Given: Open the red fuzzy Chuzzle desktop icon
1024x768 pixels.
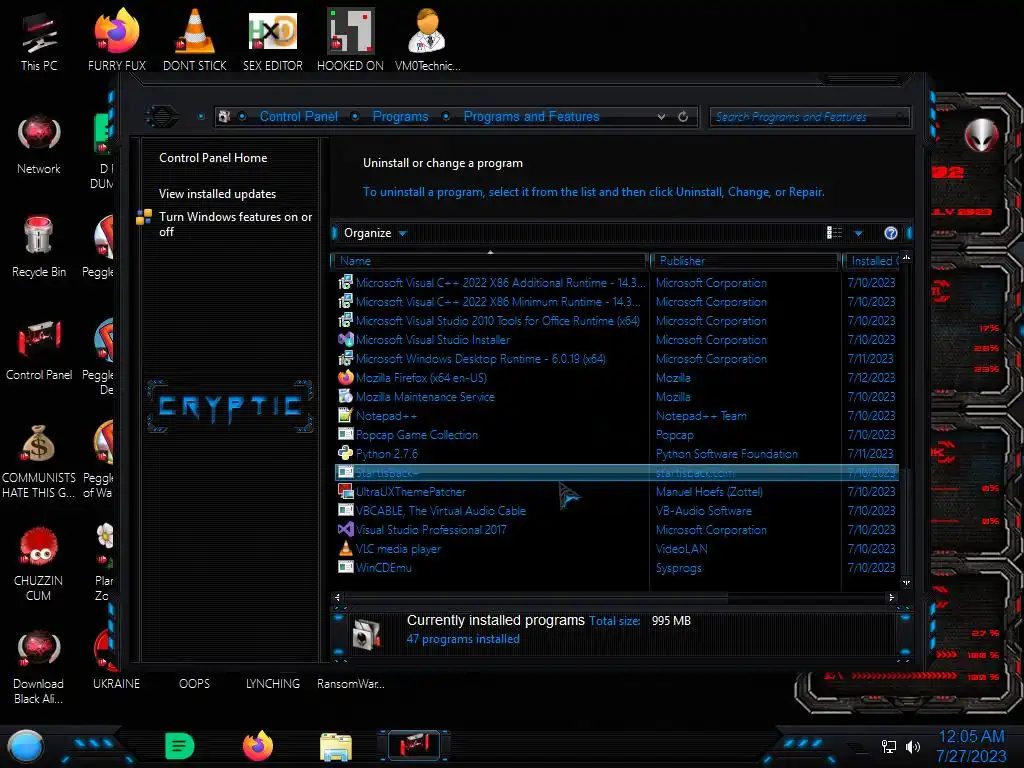Looking at the screenshot, I should click(39, 564).
